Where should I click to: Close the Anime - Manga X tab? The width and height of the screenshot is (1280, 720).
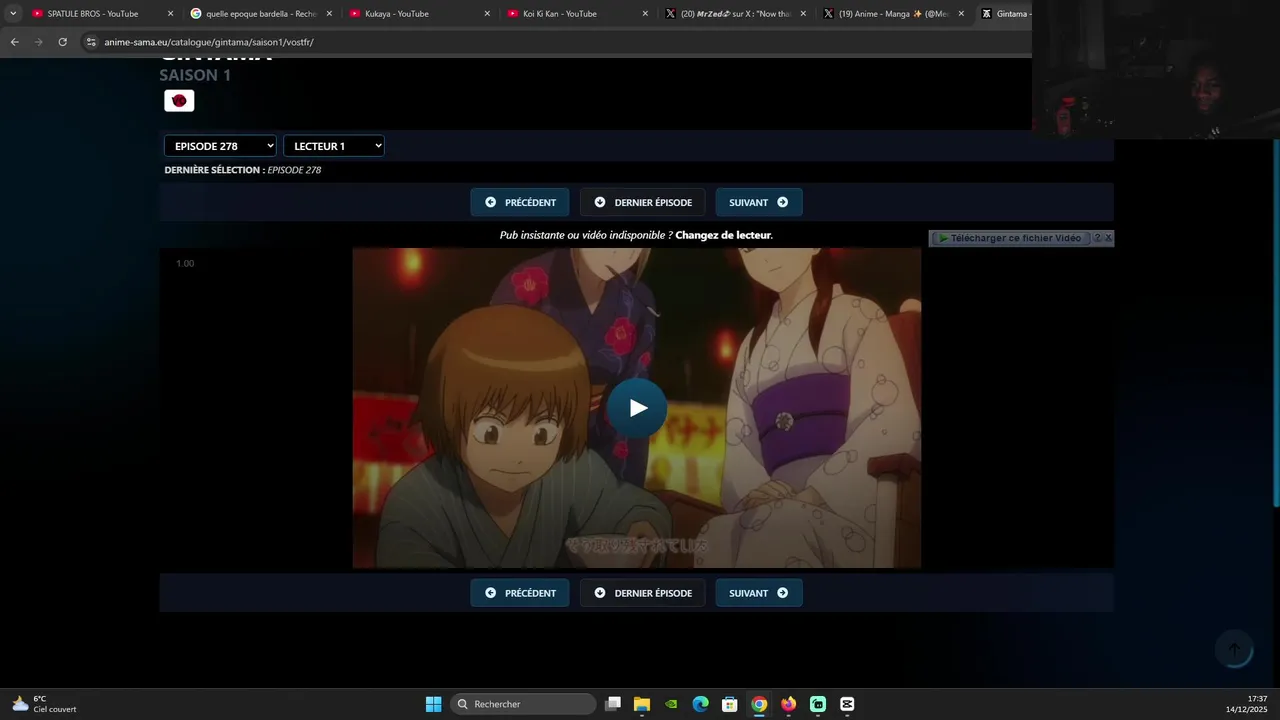click(x=961, y=14)
